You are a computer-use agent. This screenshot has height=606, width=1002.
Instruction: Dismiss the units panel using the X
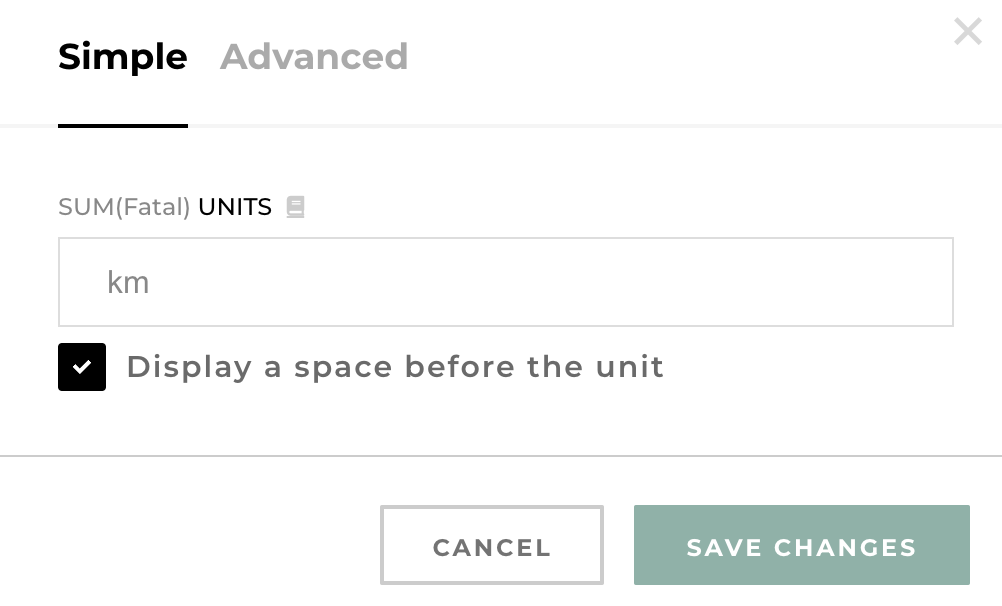coord(967,32)
